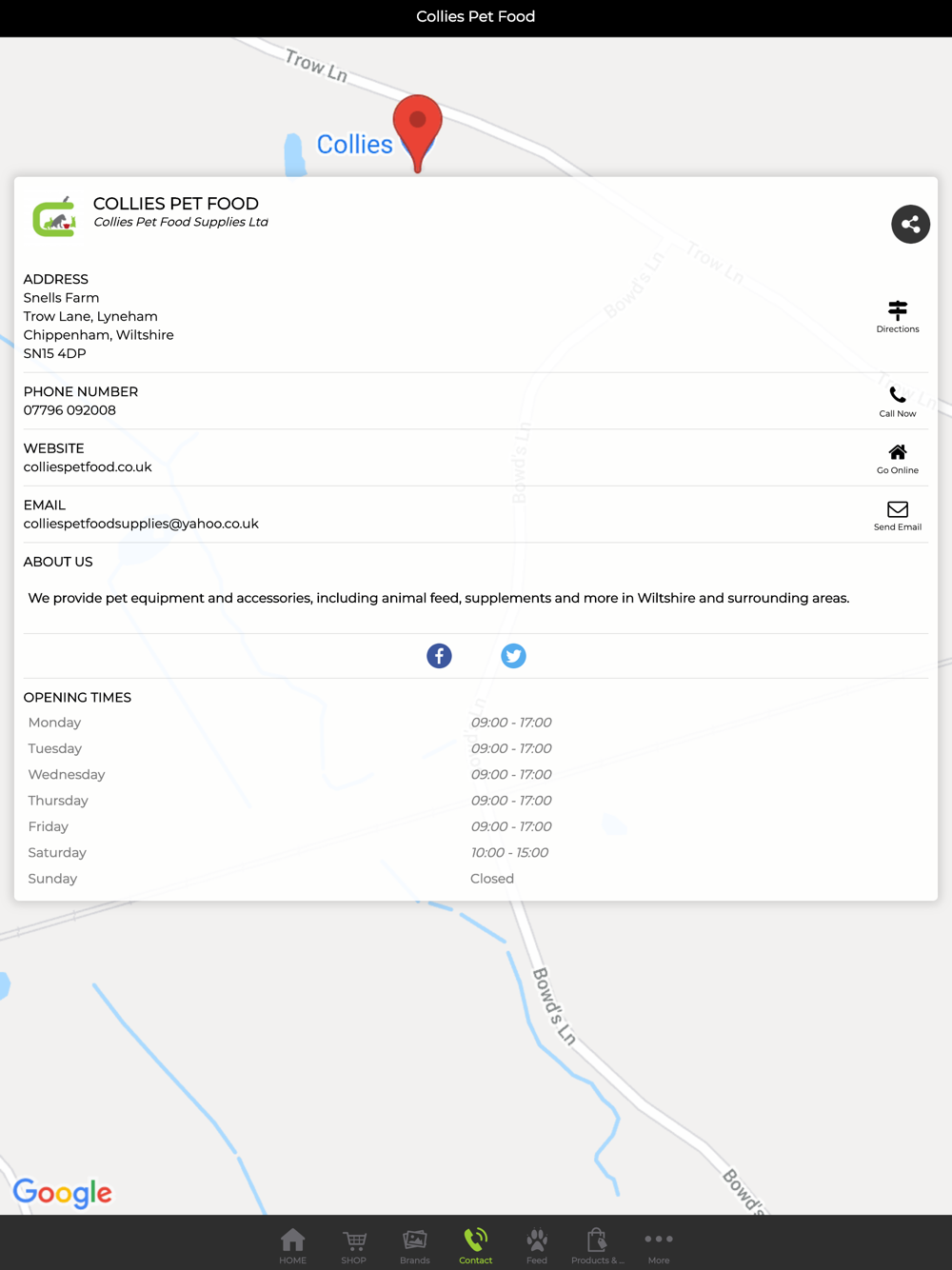The height and width of the screenshot is (1270, 952).
Task: Tap the Trow Ln road label on the map
Action: click(316, 66)
